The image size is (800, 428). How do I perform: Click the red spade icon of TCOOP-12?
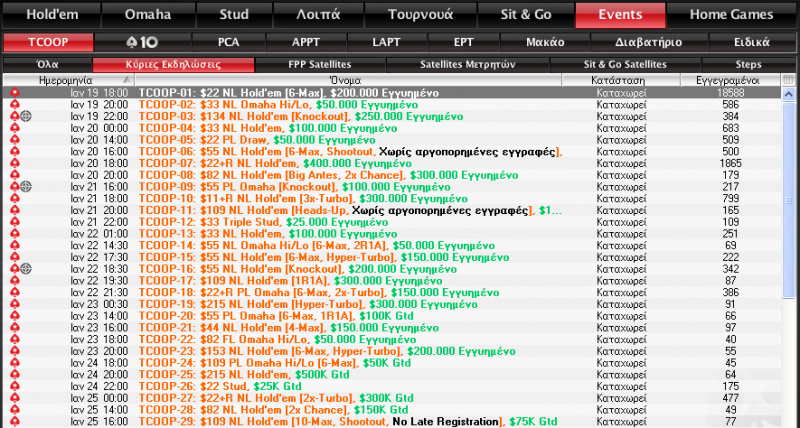click(15, 222)
